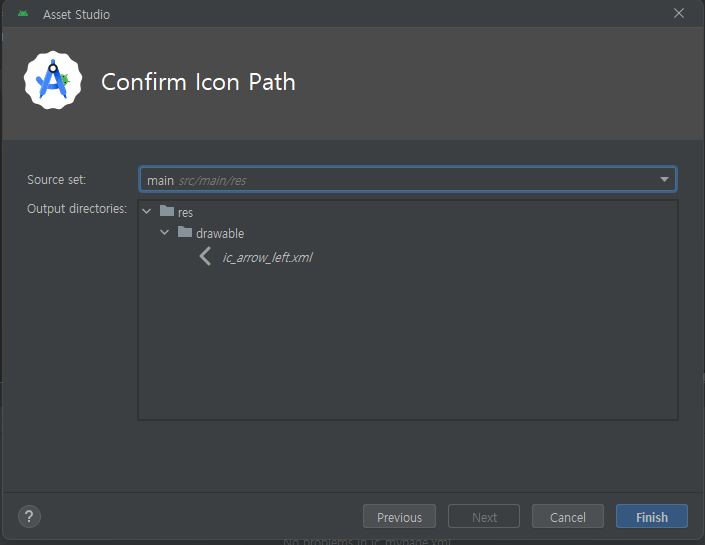Image resolution: width=705 pixels, height=545 pixels.
Task: Click the Cancel button
Action: point(567,516)
